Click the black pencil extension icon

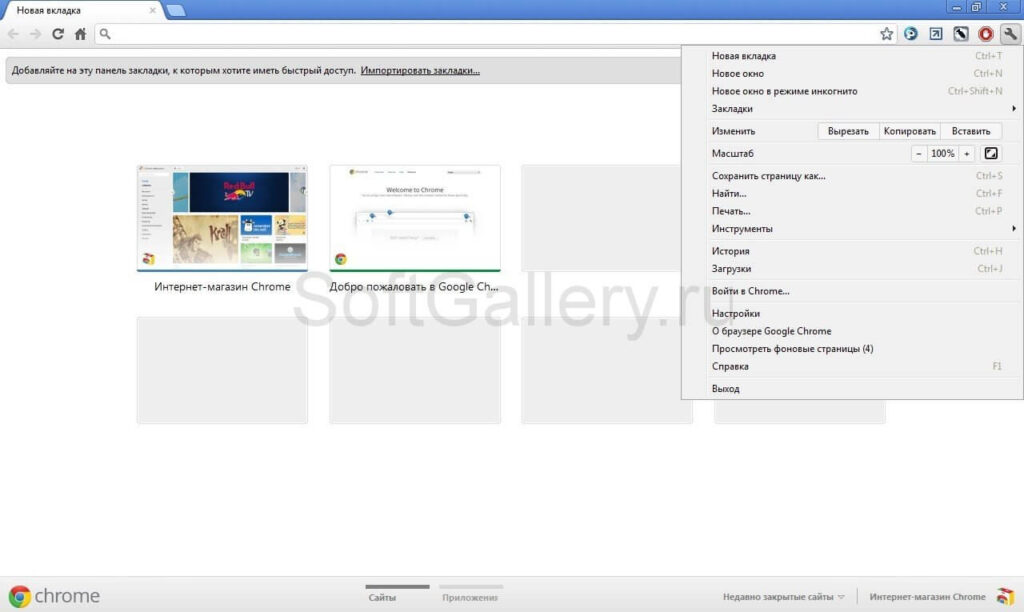click(960, 34)
